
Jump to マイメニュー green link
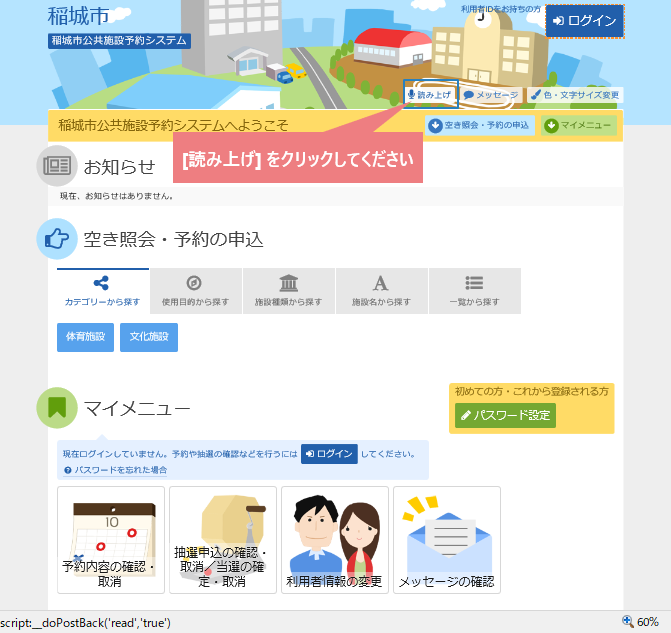tap(579, 125)
